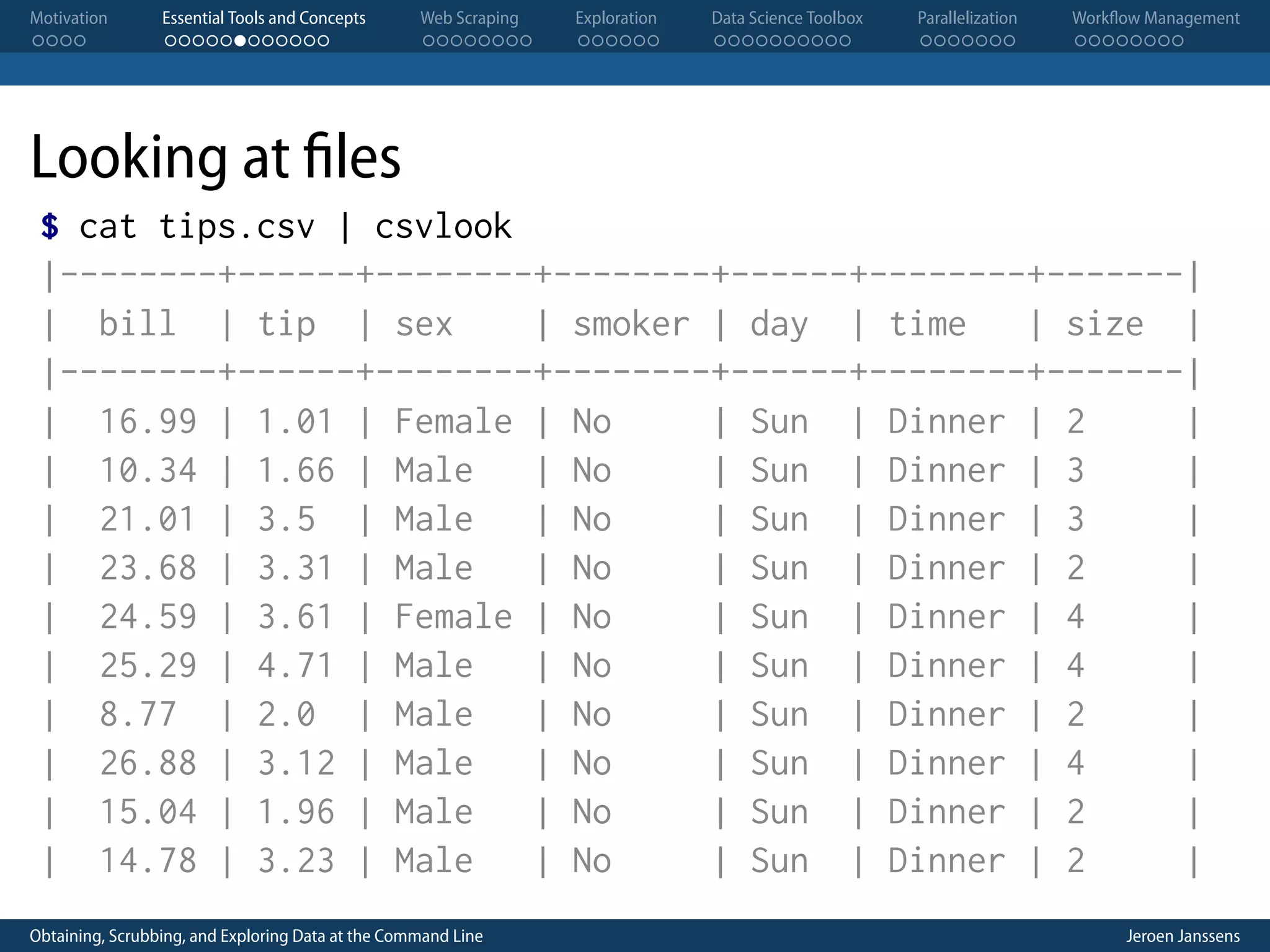Click the last dot under Workflow Management
This screenshot has height=952, width=1270.
[1177, 41]
